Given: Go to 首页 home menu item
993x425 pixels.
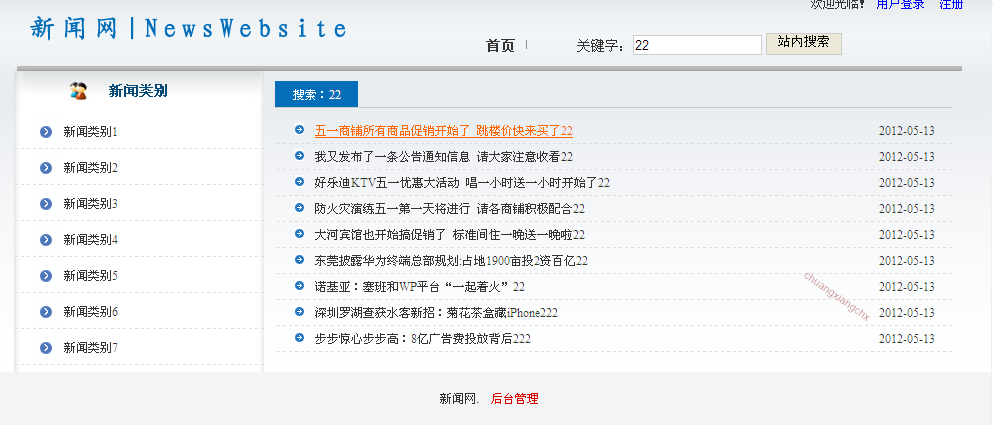Looking at the screenshot, I should [500, 46].
